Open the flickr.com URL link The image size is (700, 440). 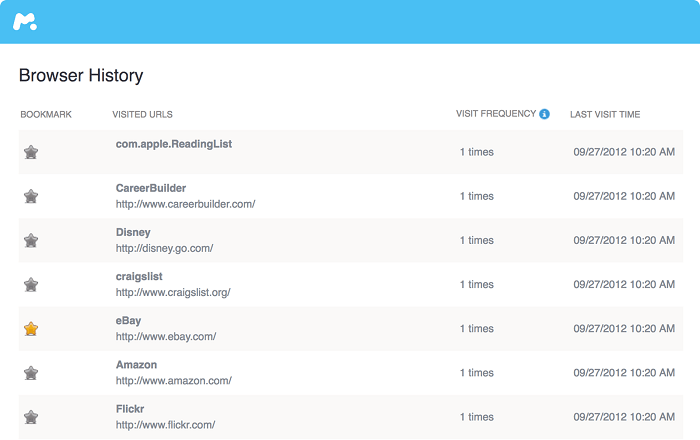tap(165, 425)
